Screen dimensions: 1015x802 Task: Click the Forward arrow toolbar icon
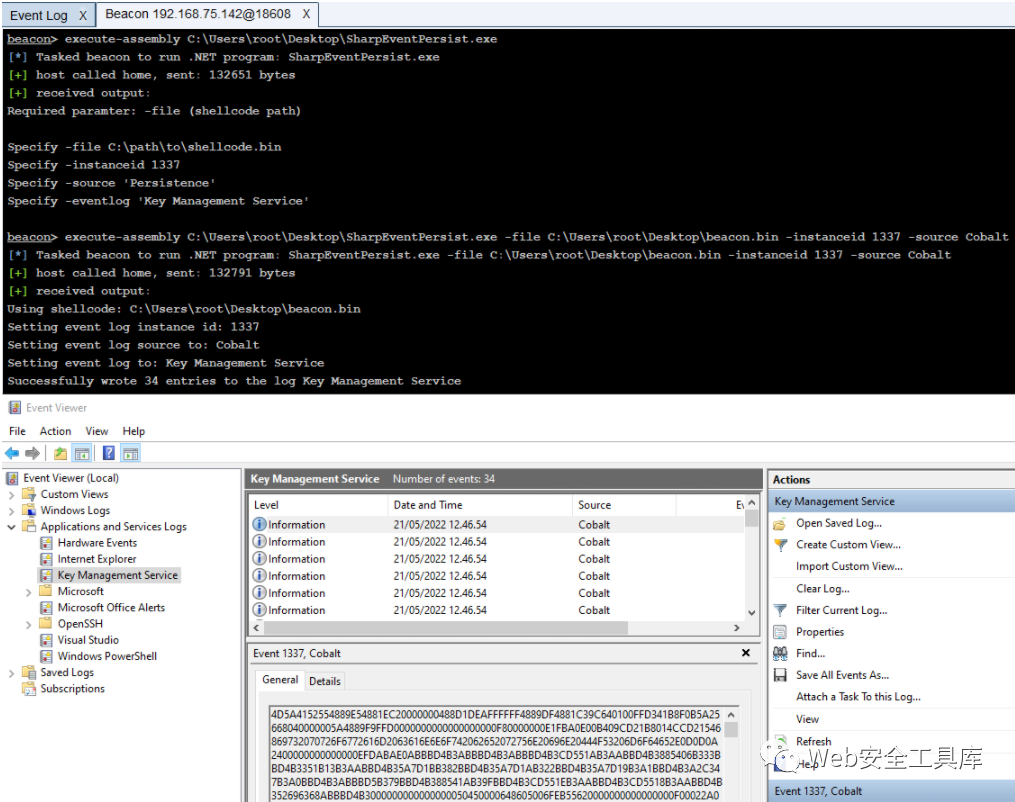pyautogui.click(x=32, y=453)
